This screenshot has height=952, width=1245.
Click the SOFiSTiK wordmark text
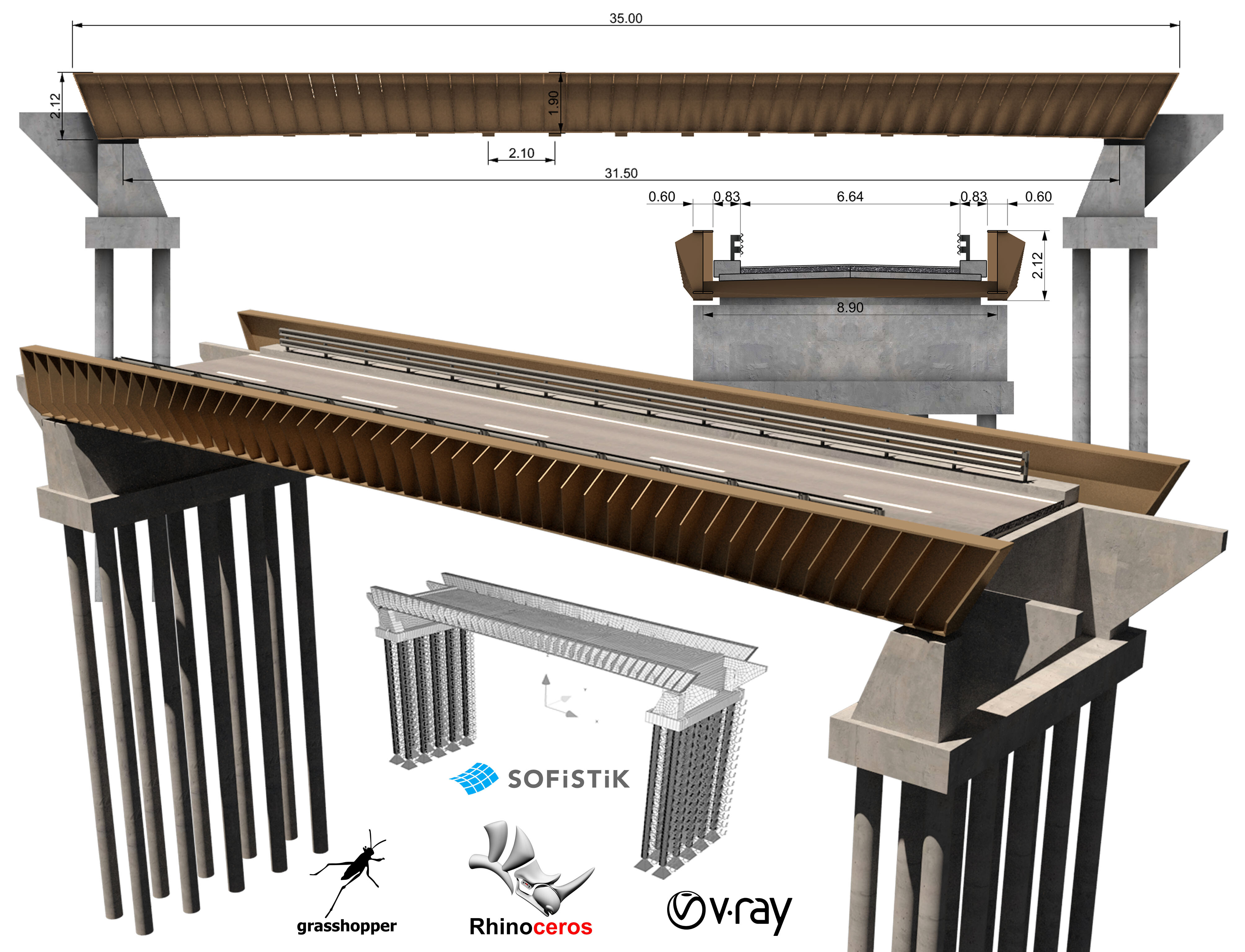[x=568, y=779]
